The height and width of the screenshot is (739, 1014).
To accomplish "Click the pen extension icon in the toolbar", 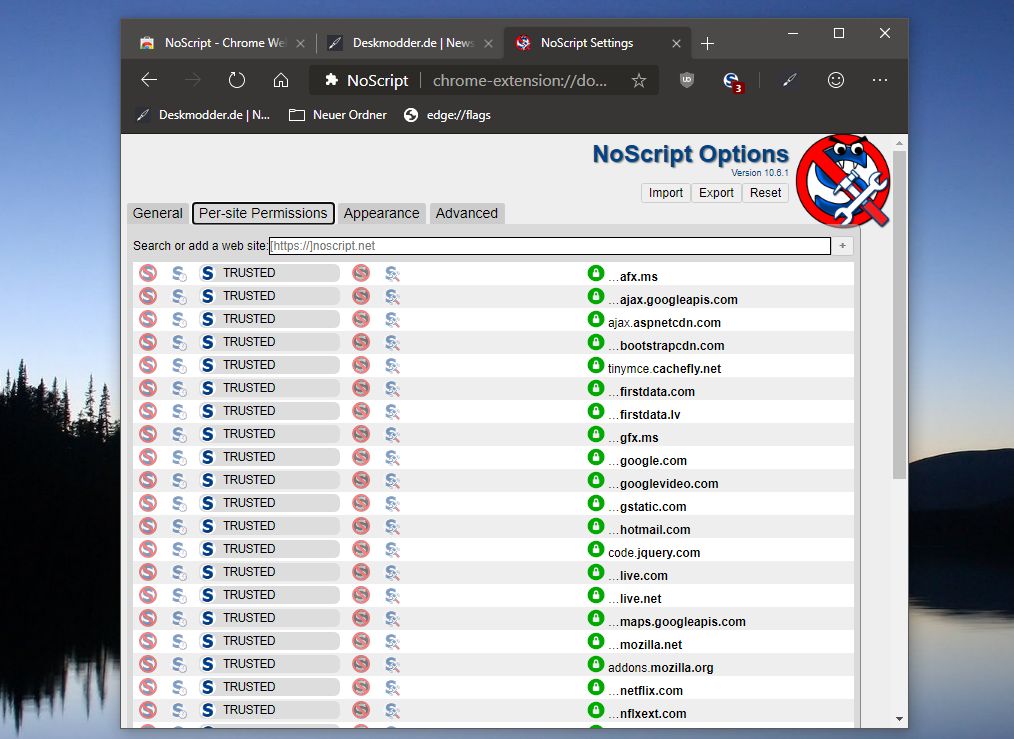I will pyautogui.click(x=790, y=80).
